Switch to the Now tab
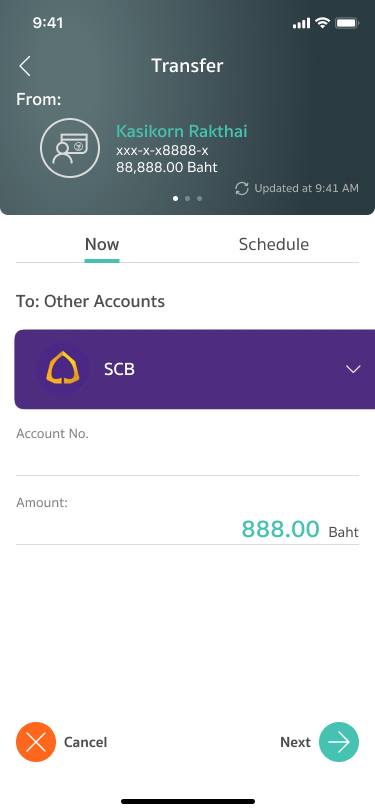The height and width of the screenshot is (812, 375). point(102,244)
